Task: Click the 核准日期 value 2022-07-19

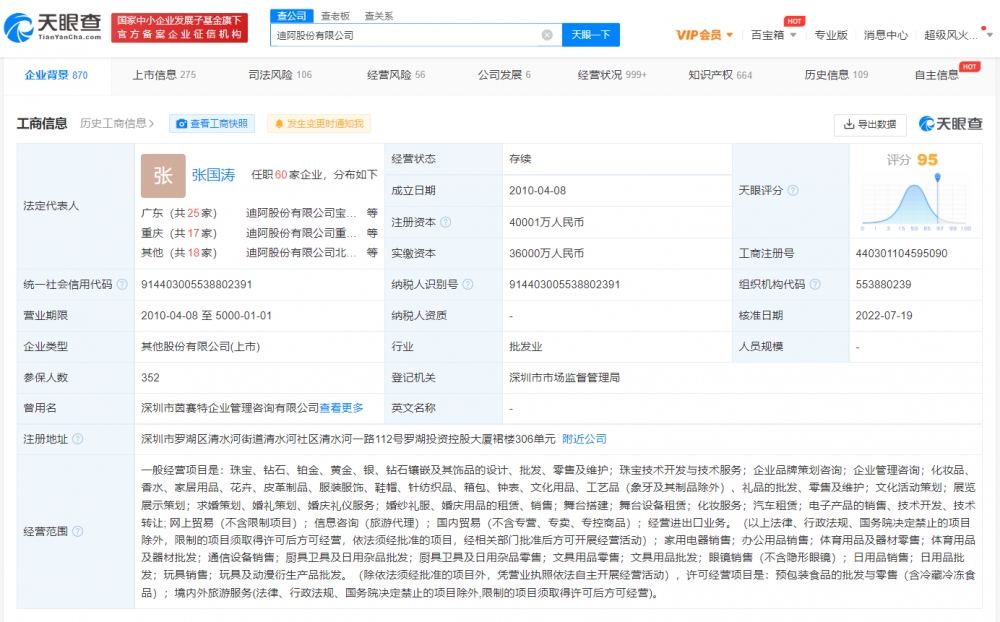Action: [x=884, y=315]
